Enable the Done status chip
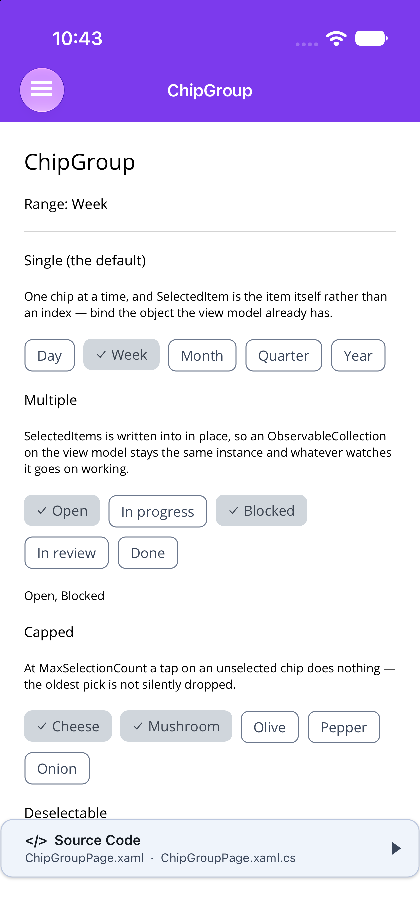Viewport: 420px width, 912px height. [x=148, y=553]
